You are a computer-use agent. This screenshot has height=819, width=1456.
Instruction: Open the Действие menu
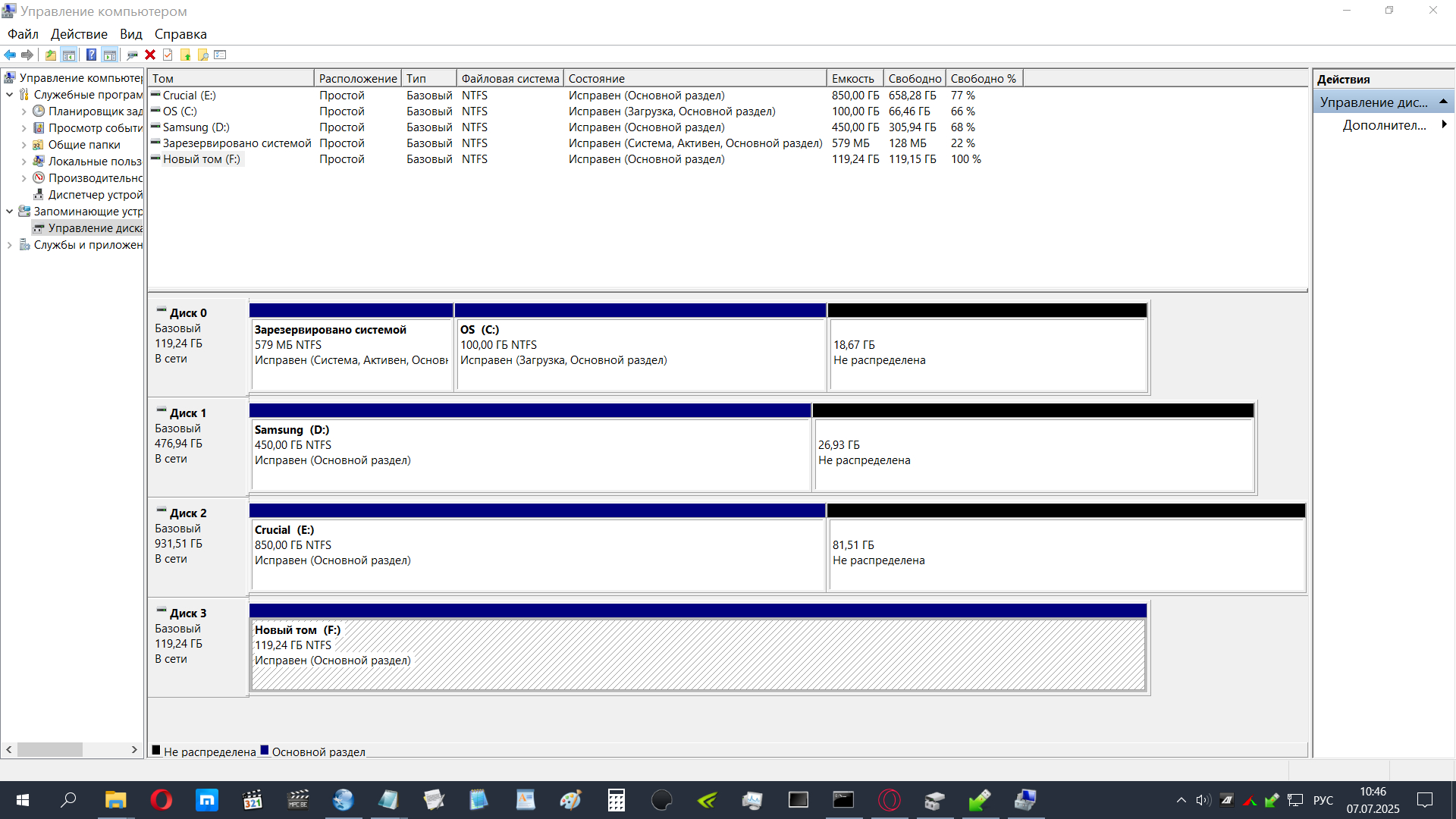[x=79, y=34]
